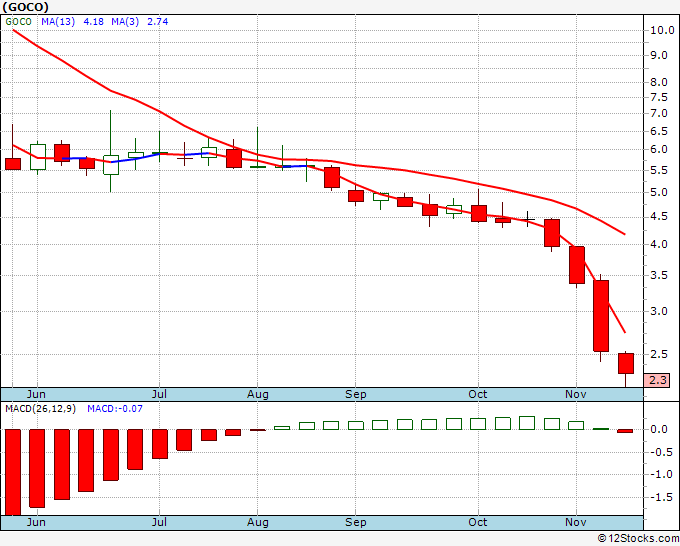The image size is (680, 546).
Task: Click the 3.0 price axis label
Action: point(658,311)
